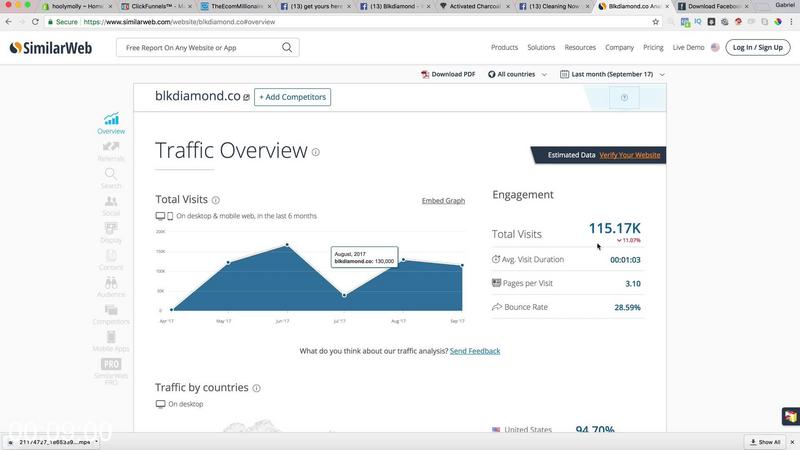Click the info icon next to Traffic by countries
This screenshot has height=450, width=800.
[x=257, y=388]
